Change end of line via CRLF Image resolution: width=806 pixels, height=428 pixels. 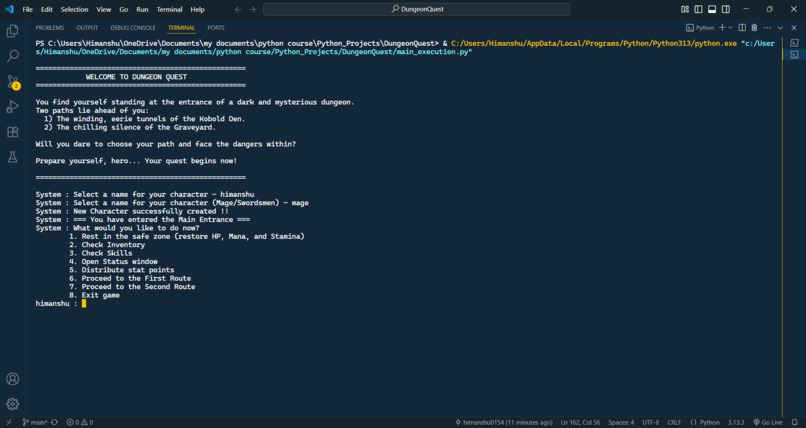pyautogui.click(x=674, y=422)
